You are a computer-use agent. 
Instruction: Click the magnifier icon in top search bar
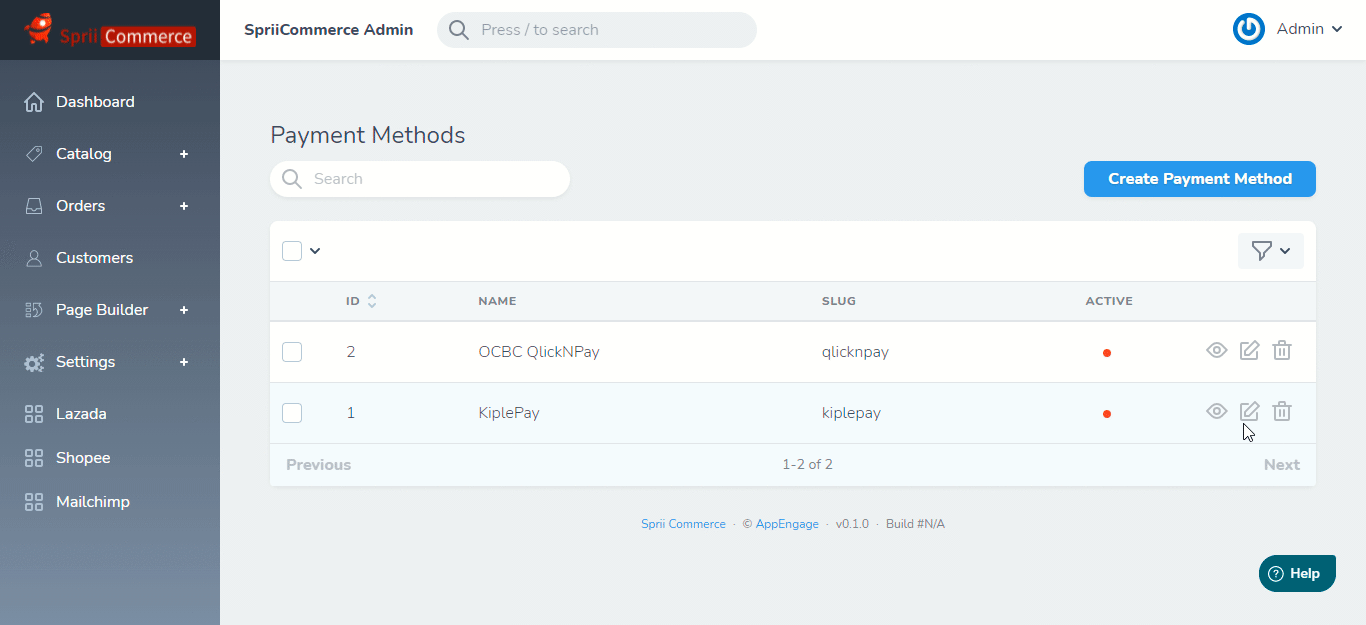point(459,30)
